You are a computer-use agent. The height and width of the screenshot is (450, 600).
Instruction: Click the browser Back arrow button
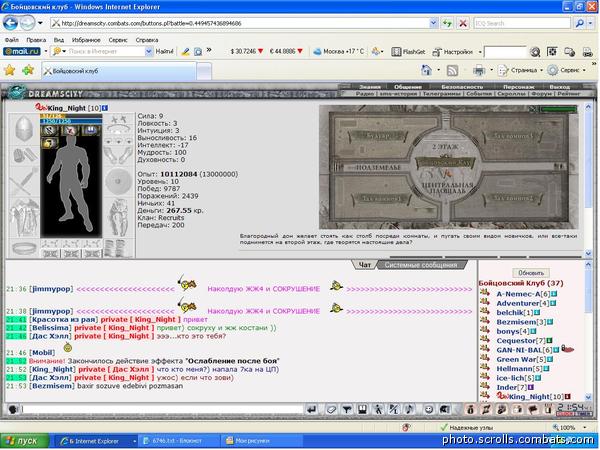click(10, 23)
